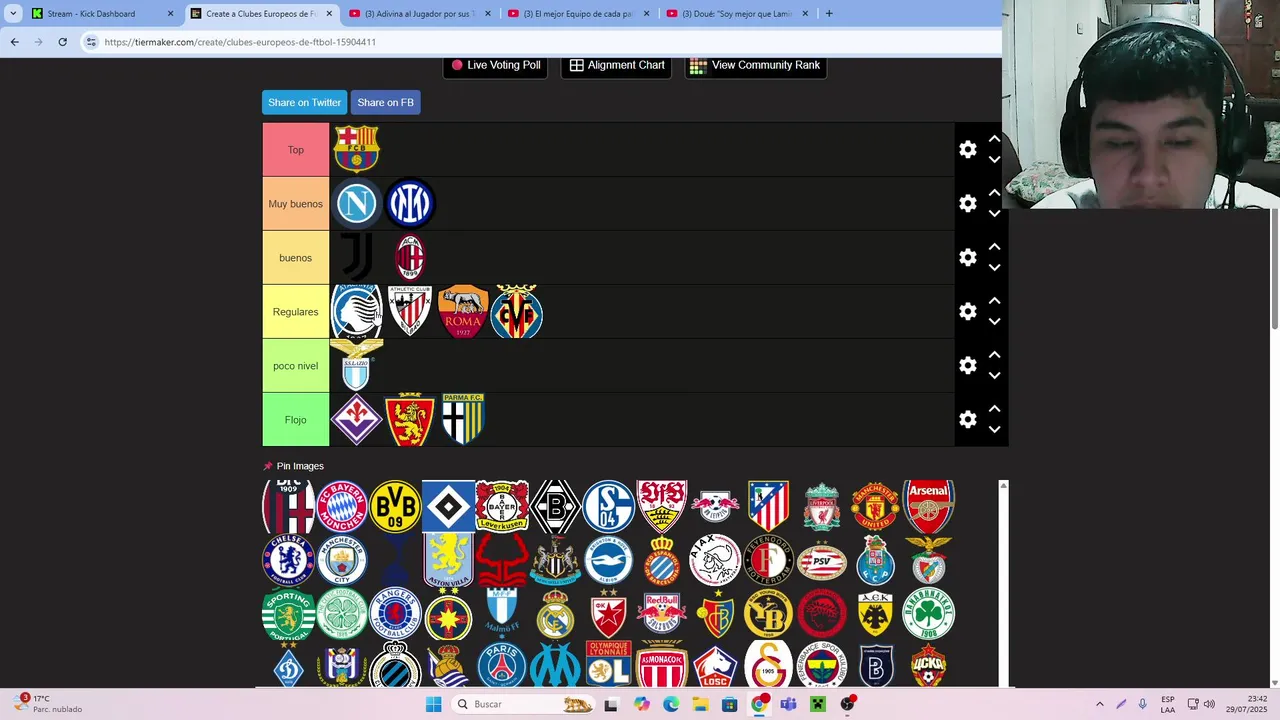
Task: Move the Top tier row down
Action: 994,159
